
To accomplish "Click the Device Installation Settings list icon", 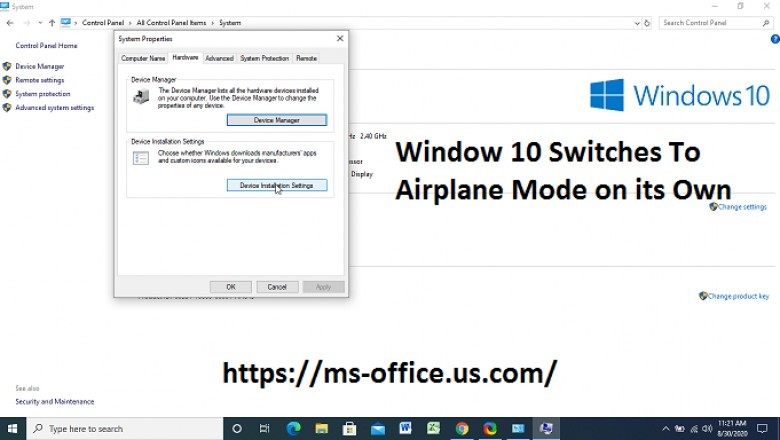I will 141,158.
